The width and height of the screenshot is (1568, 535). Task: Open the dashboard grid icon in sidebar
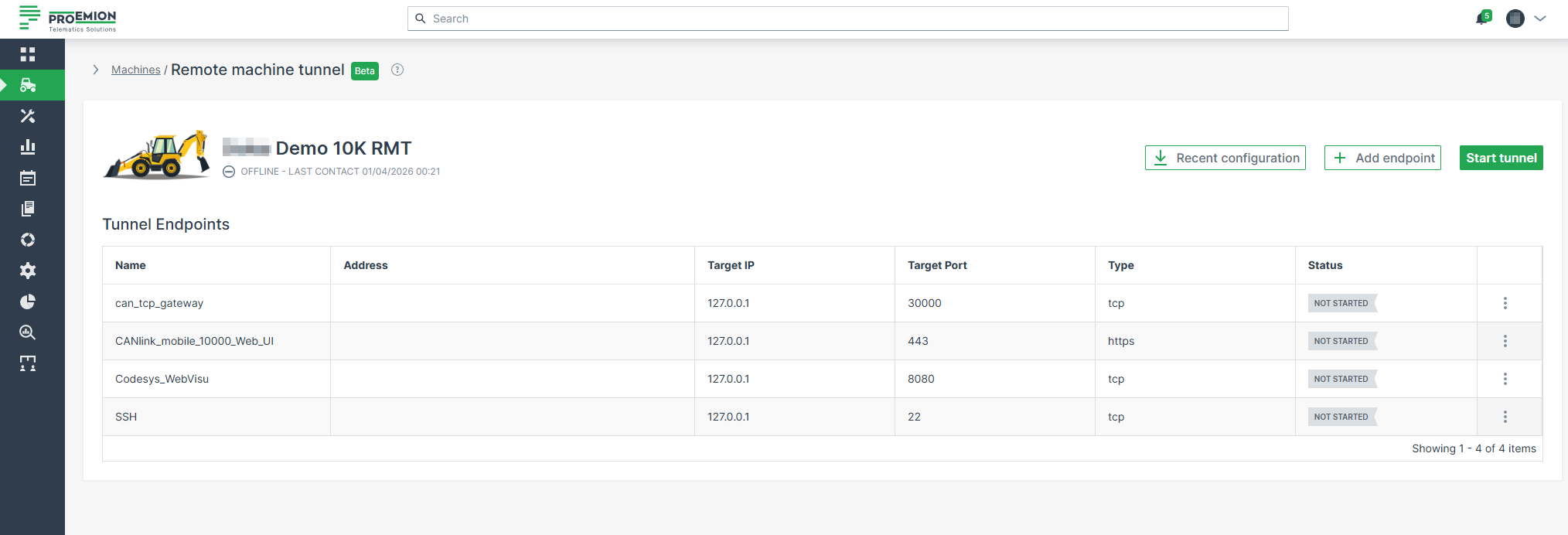tap(28, 54)
